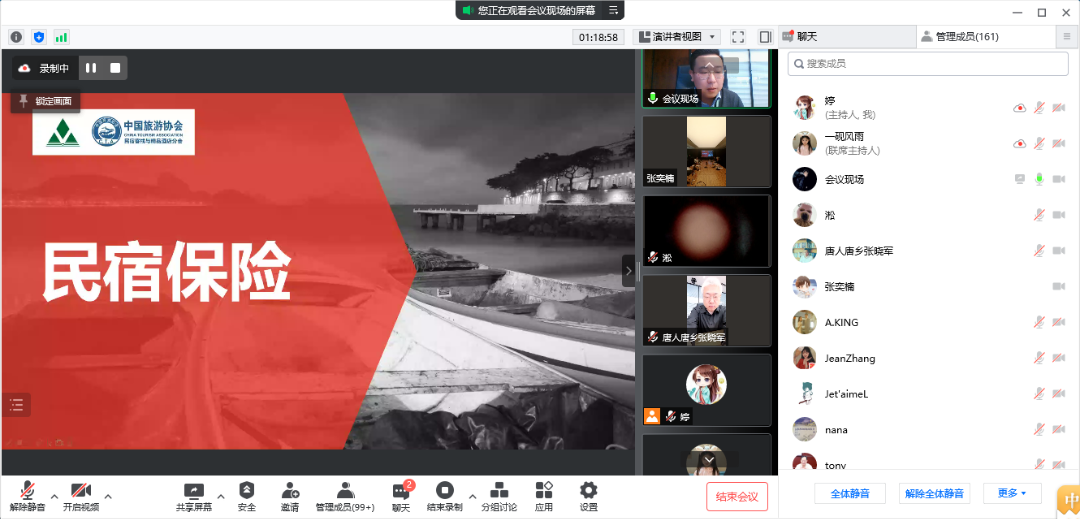Open the 演讲者视图 view dropdown
This screenshot has height=519, width=1080.
(x=676, y=37)
